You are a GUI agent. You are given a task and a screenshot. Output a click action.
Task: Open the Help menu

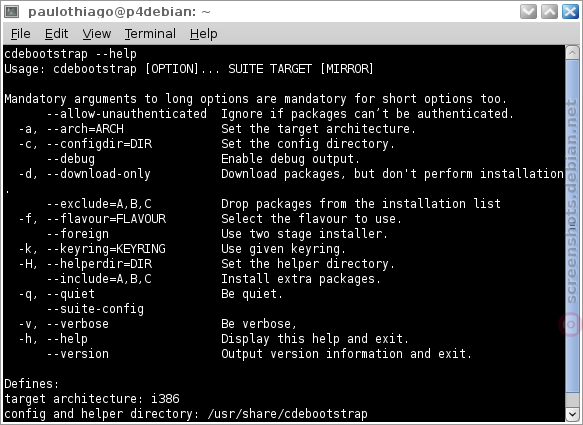click(203, 34)
